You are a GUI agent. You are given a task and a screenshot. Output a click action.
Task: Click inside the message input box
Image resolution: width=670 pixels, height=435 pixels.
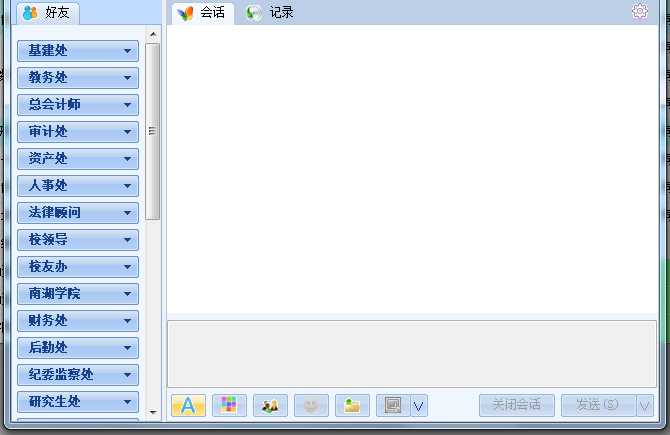click(x=412, y=354)
